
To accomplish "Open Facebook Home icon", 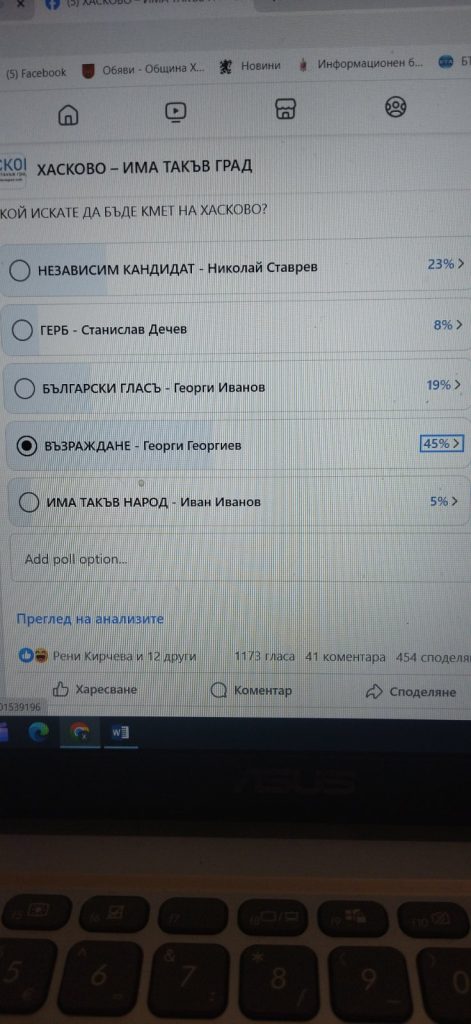I will (x=68, y=115).
